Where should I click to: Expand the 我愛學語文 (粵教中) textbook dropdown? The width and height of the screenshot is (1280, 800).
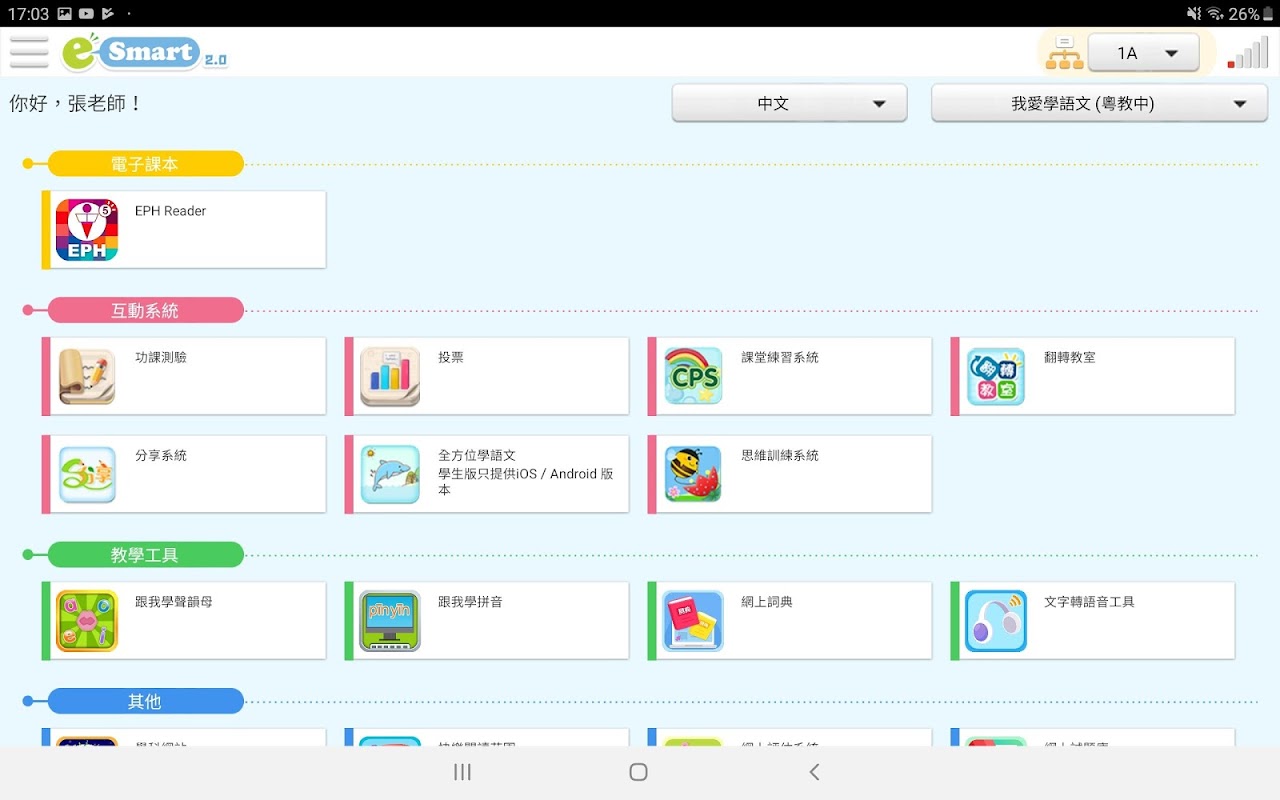pyautogui.click(x=1099, y=103)
